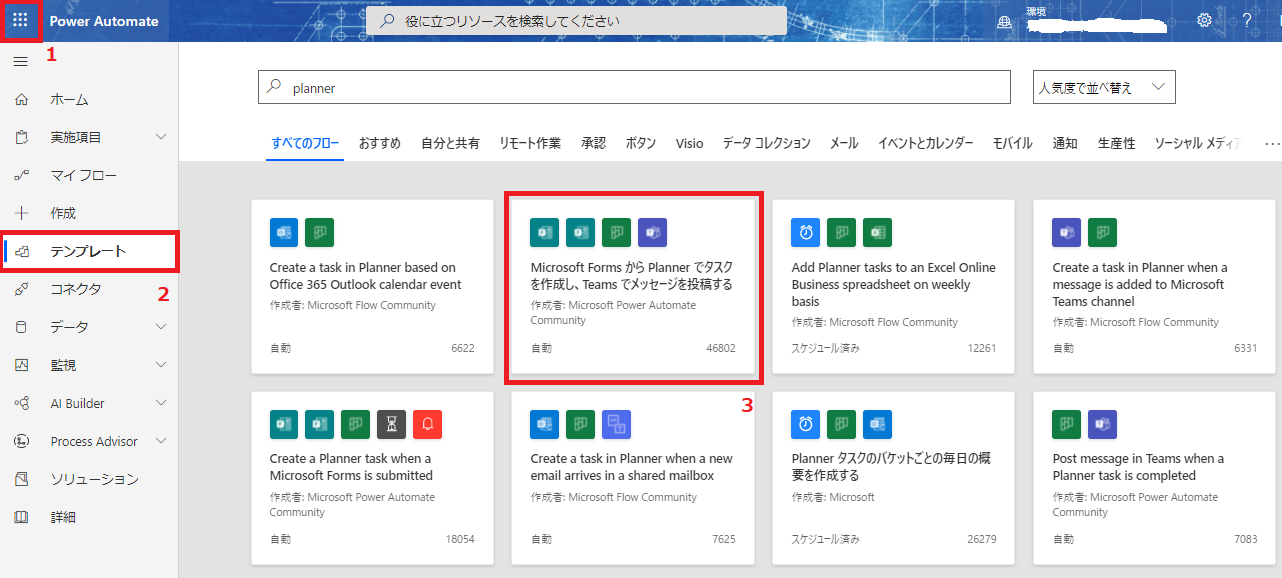Viewport: 1282px width, 578px height.
Task: Click the flow icon beside マイ フロー
Action: click(21, 176)
